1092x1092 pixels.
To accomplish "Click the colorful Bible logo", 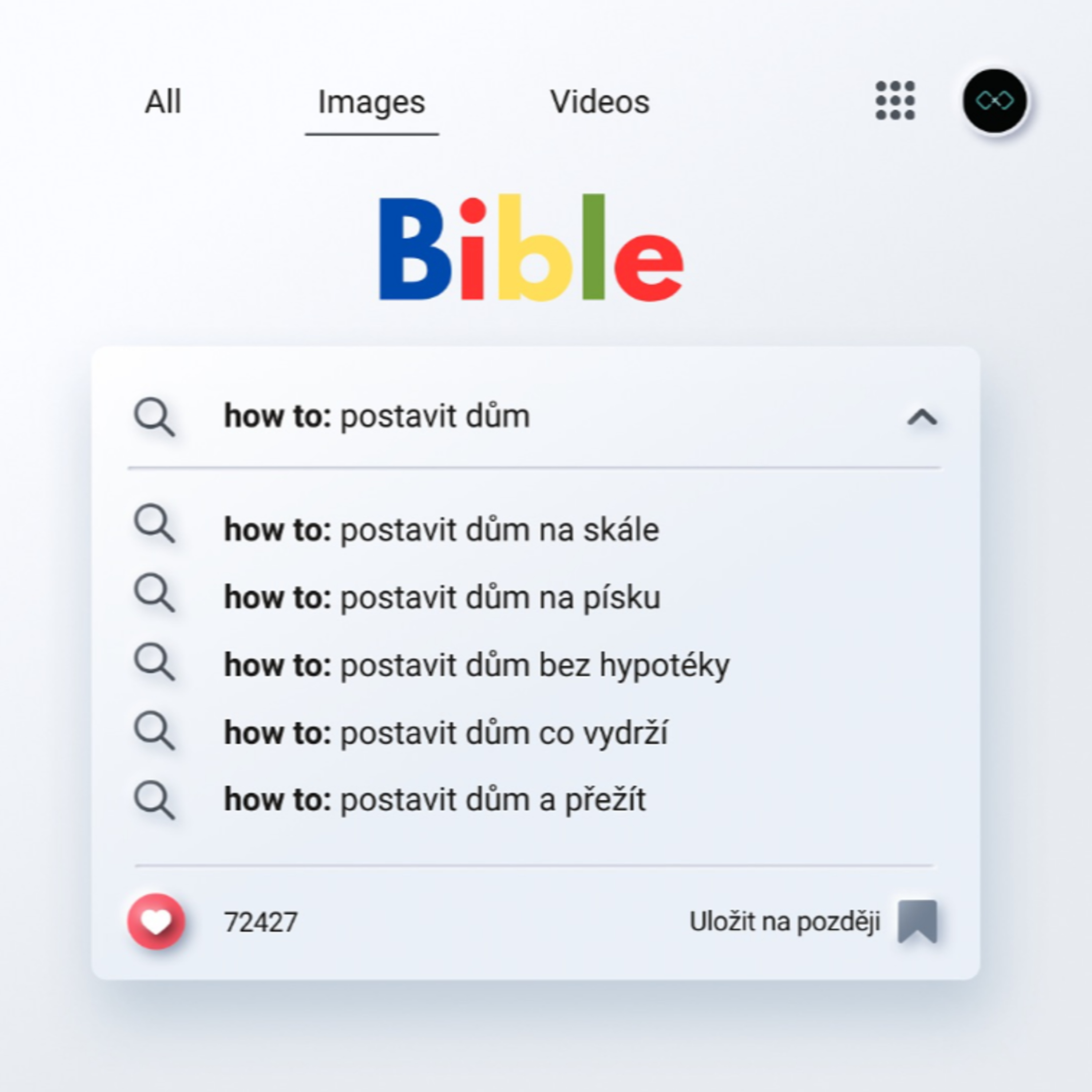I will tap(531, 248).
